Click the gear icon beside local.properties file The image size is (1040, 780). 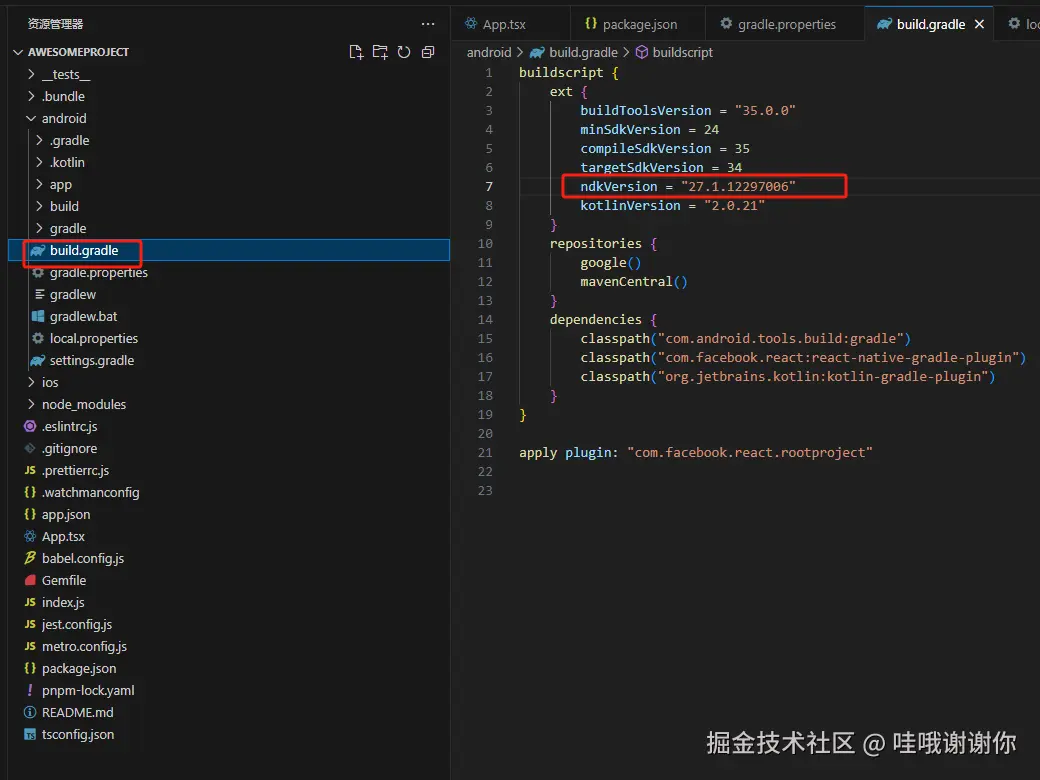pos(38,338)
